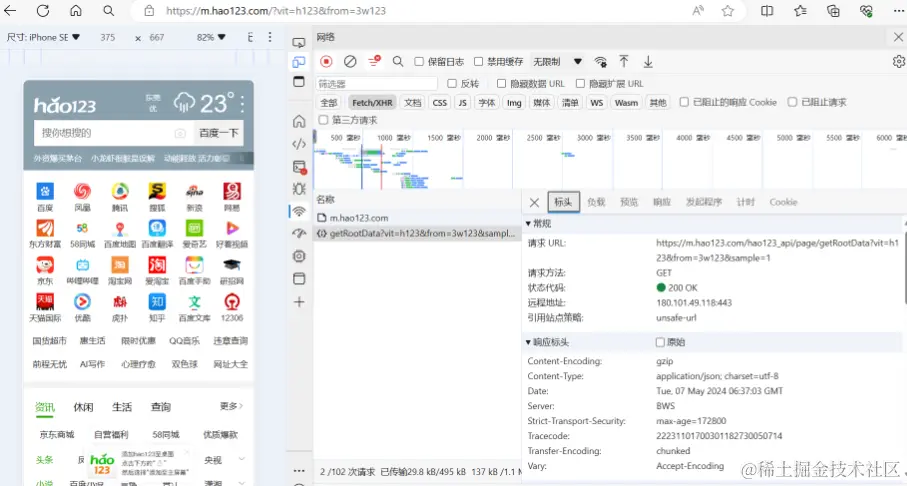
Task: Open Console tool in DevTools sidebar
Action: pyautogui.click(x=299, y=167)
